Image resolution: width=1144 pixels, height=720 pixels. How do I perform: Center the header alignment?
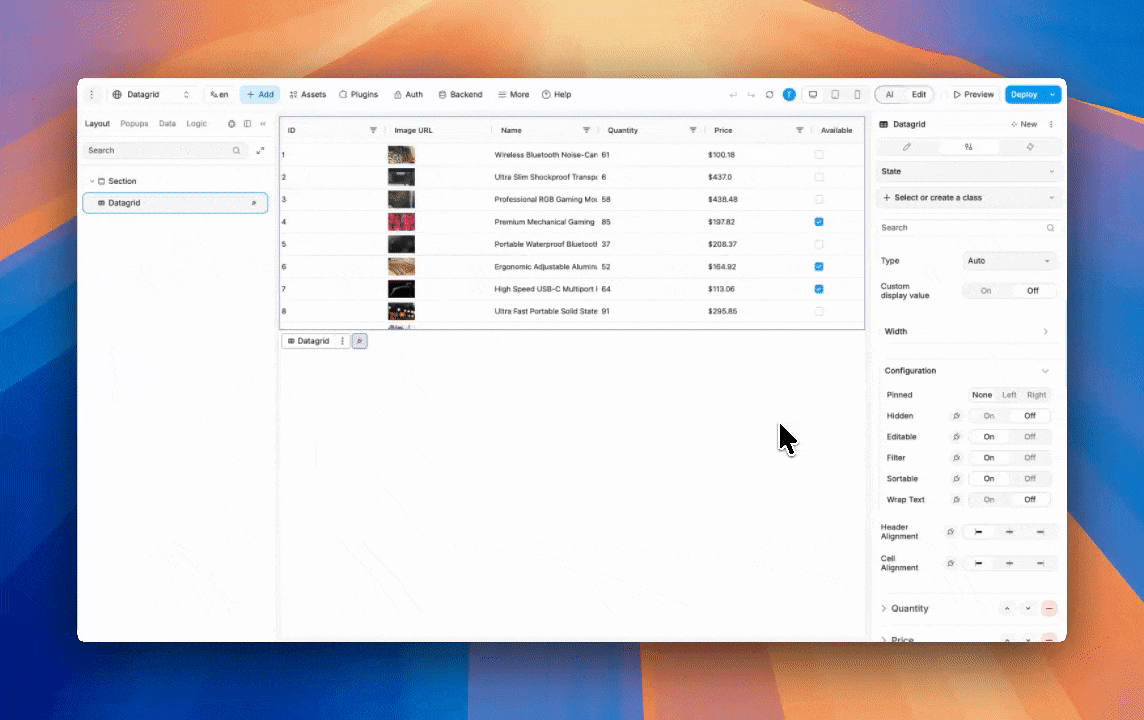coord(1009,532)
